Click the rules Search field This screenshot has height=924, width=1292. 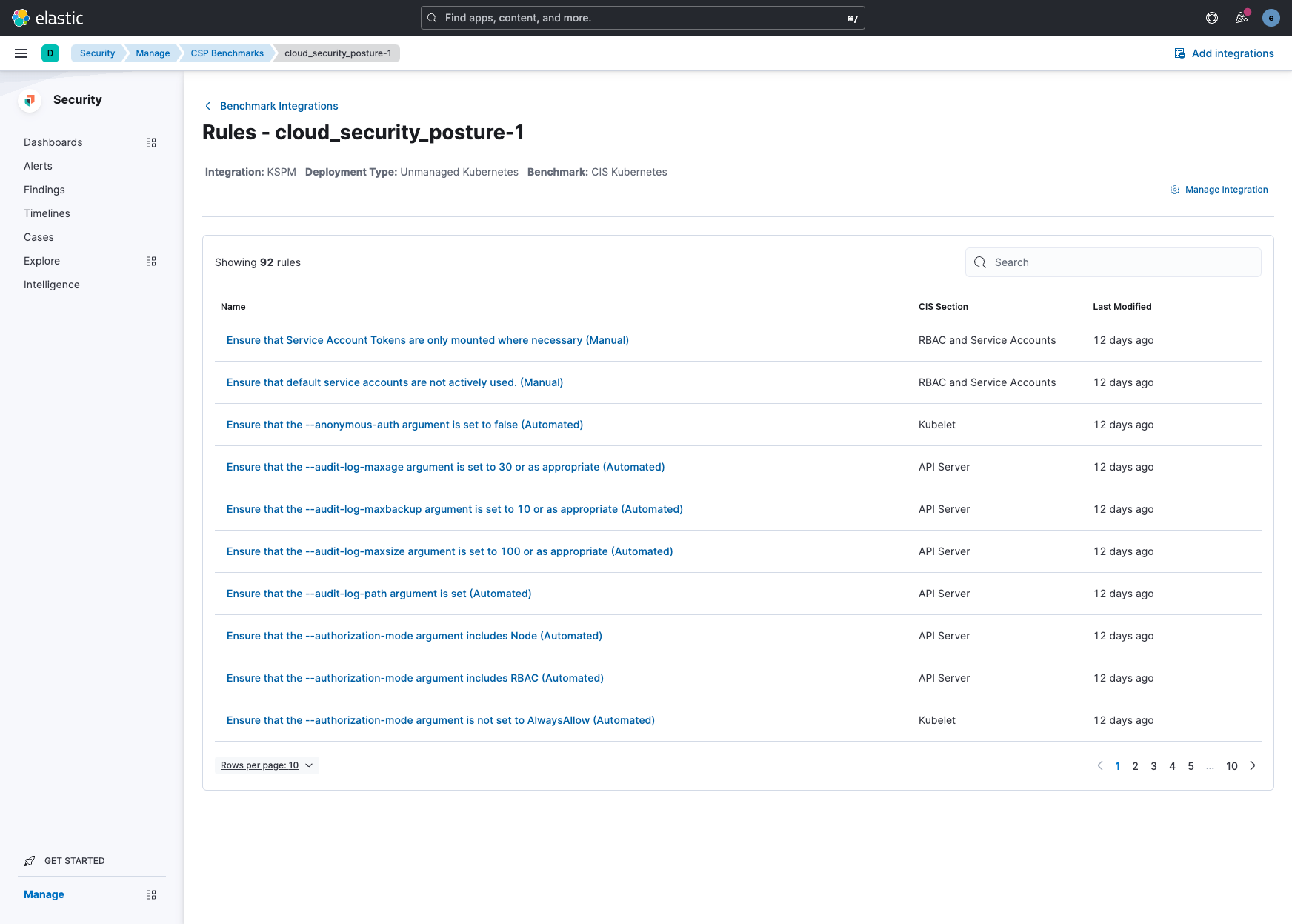[1113, 262]
